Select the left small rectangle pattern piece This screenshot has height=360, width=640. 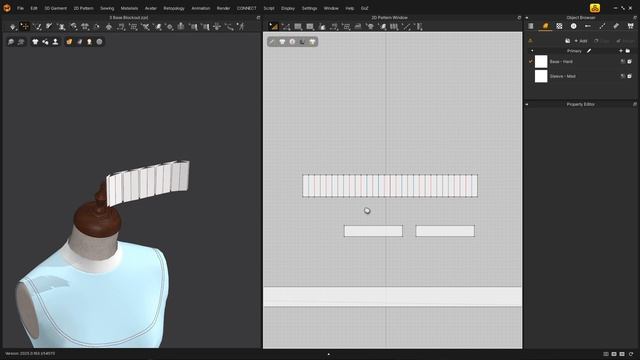tap(373, 231)
